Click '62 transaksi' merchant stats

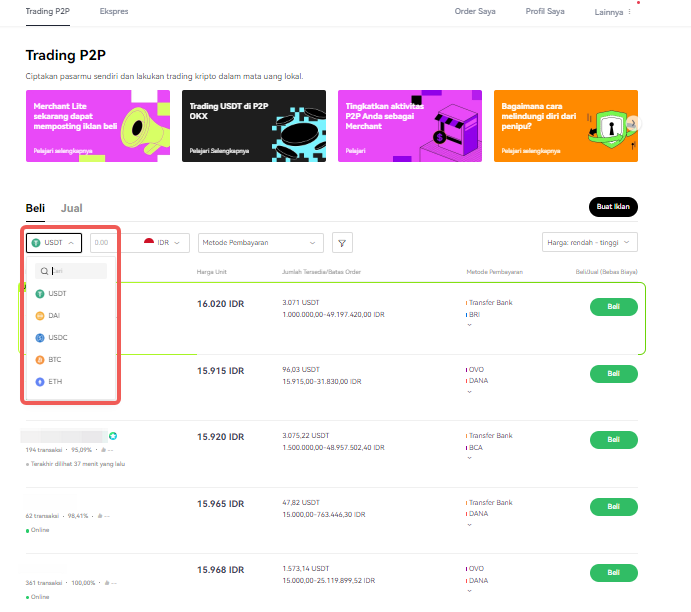(42, 516)
